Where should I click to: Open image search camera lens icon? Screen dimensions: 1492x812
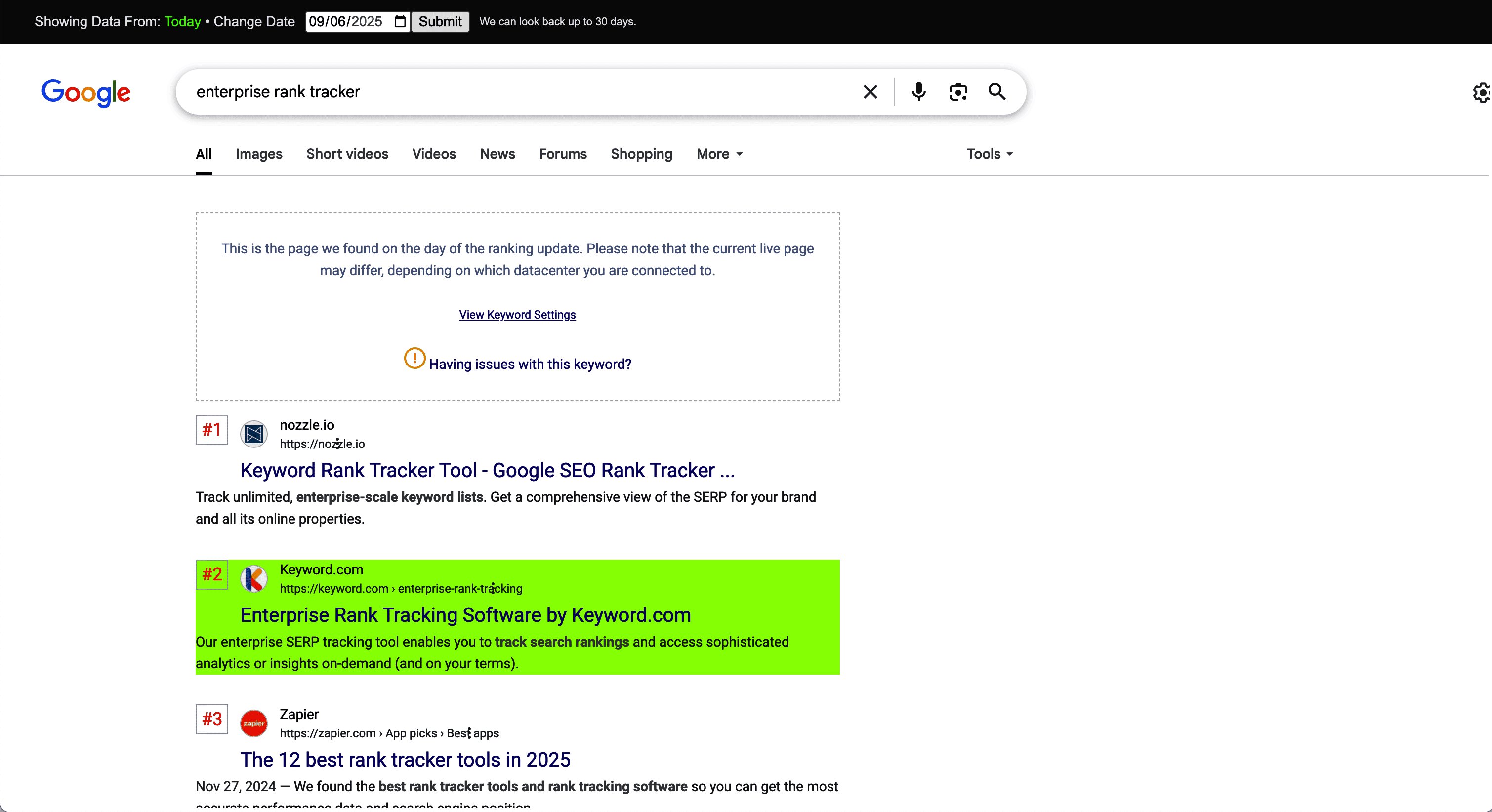pos(958,92)
